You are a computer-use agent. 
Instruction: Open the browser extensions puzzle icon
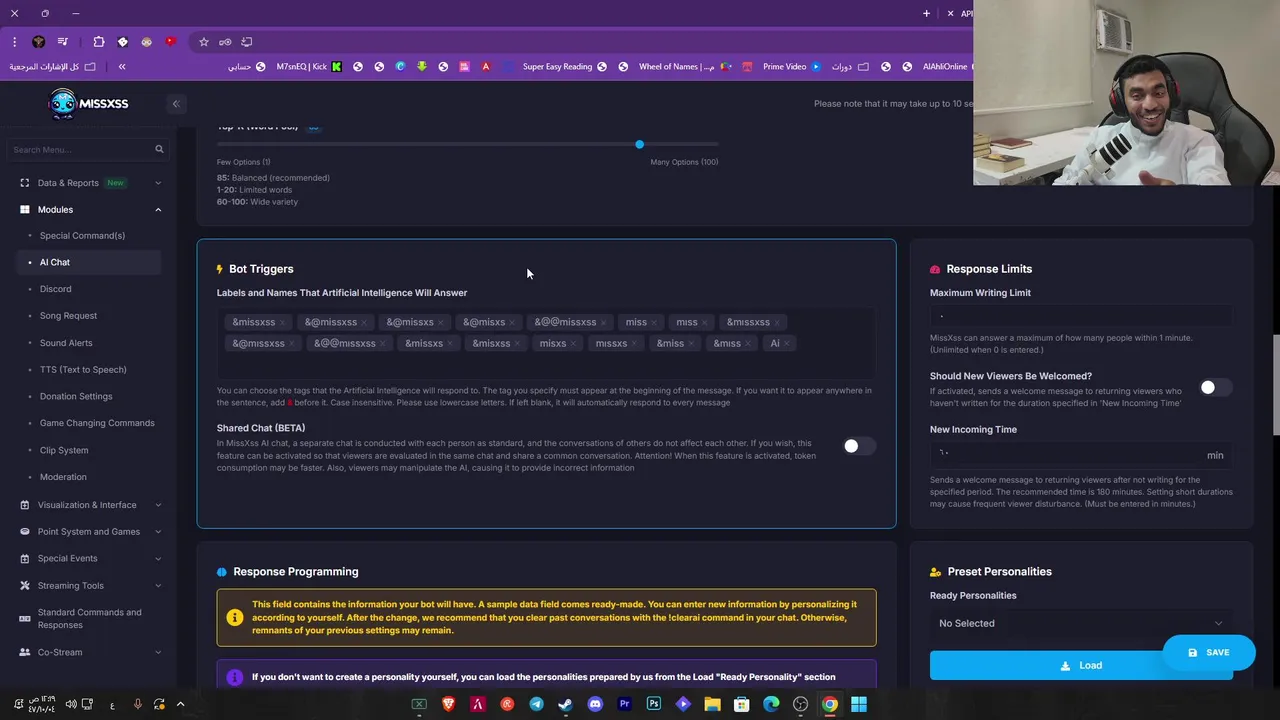(98, 42)
